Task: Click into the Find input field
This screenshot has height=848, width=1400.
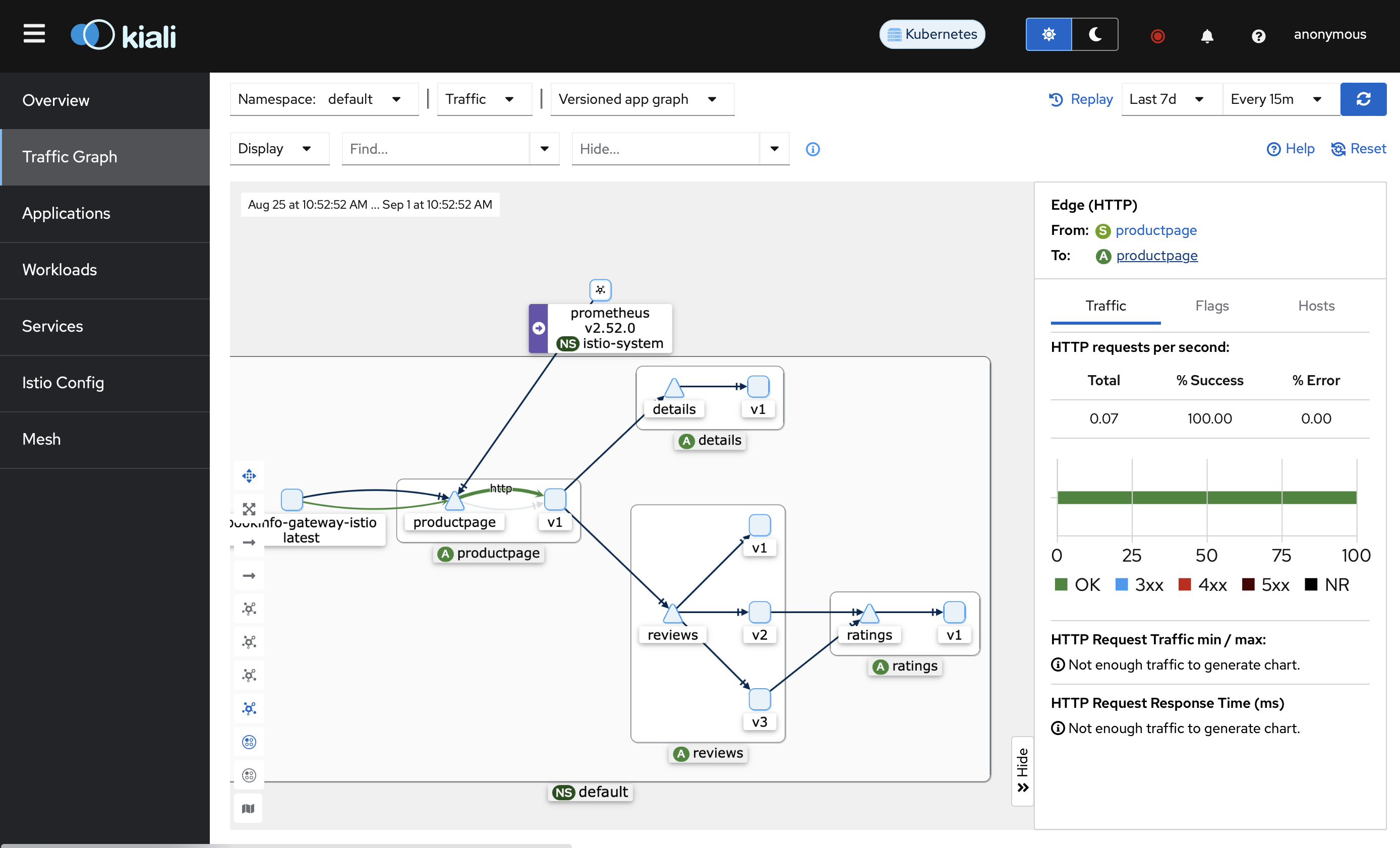Action: coord(436,149)
